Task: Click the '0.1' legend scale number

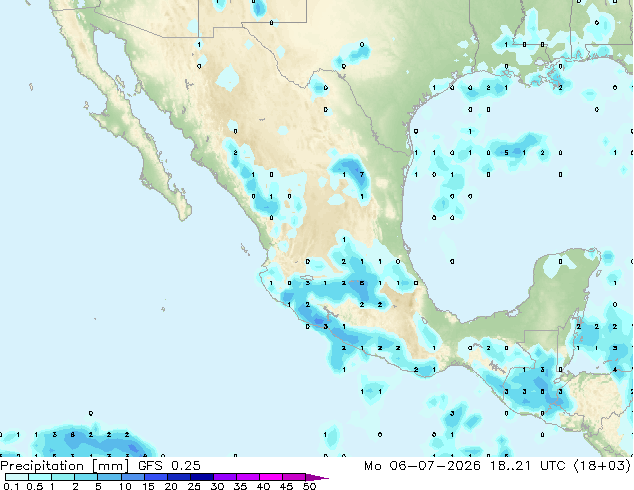Action: (x=11, y=486)
